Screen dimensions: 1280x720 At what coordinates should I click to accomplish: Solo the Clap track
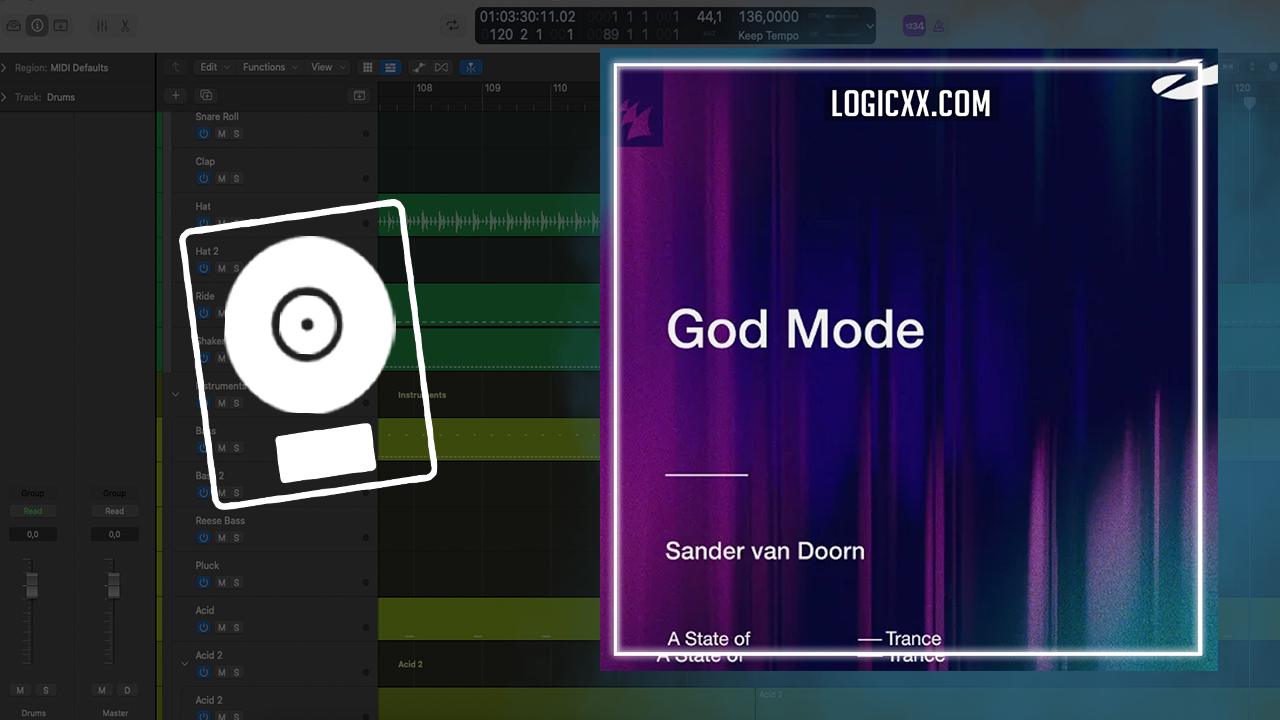click(236, 179)
